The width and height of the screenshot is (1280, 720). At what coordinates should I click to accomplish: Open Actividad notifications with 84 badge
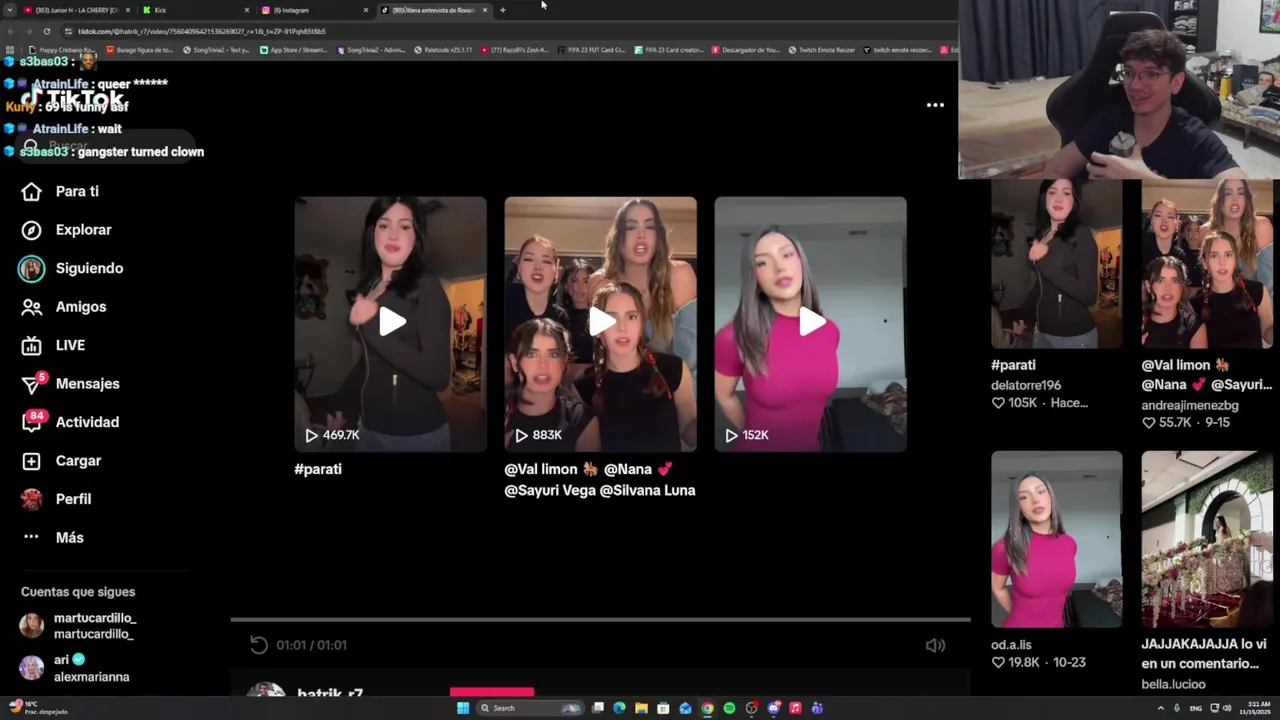(71, 422)
